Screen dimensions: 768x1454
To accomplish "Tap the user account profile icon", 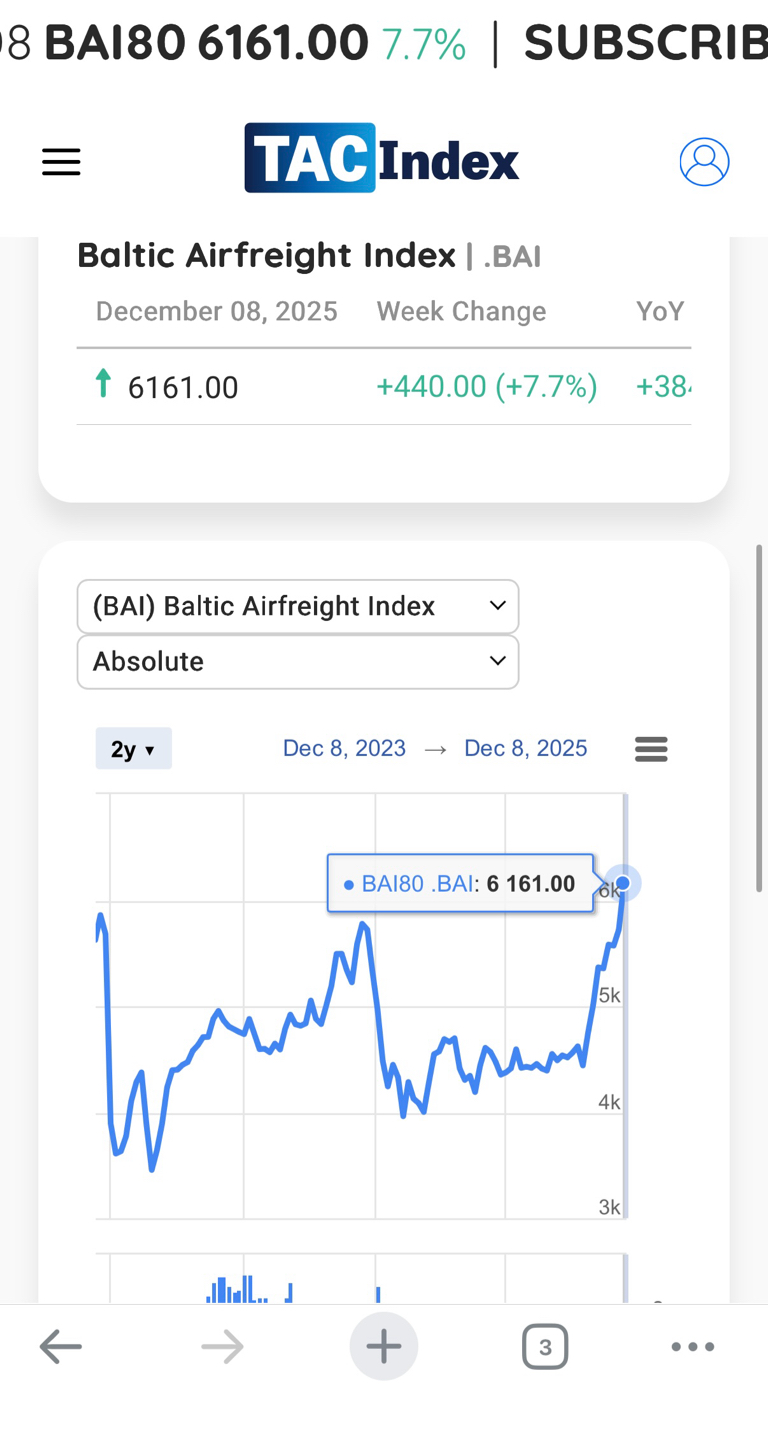I will (x=704, y=162).
